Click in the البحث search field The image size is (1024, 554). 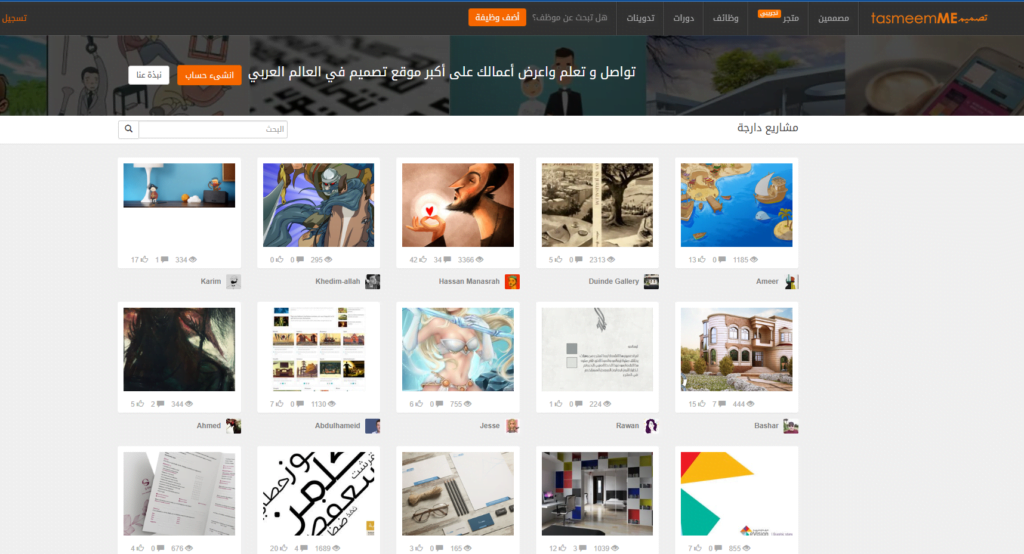(x=213, y=129)
